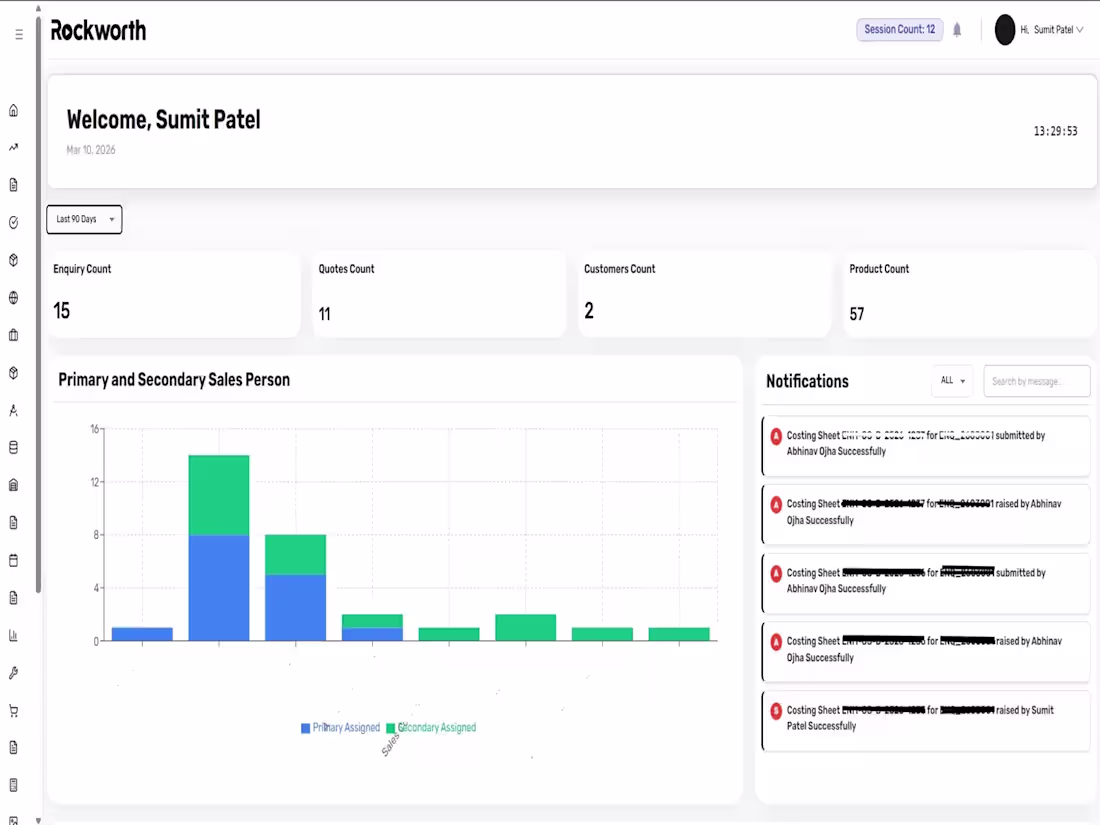Click the trending arrow analytics sidebar icon
Image resolution: width=1100 pixels, height=825 pixels.
13,147
